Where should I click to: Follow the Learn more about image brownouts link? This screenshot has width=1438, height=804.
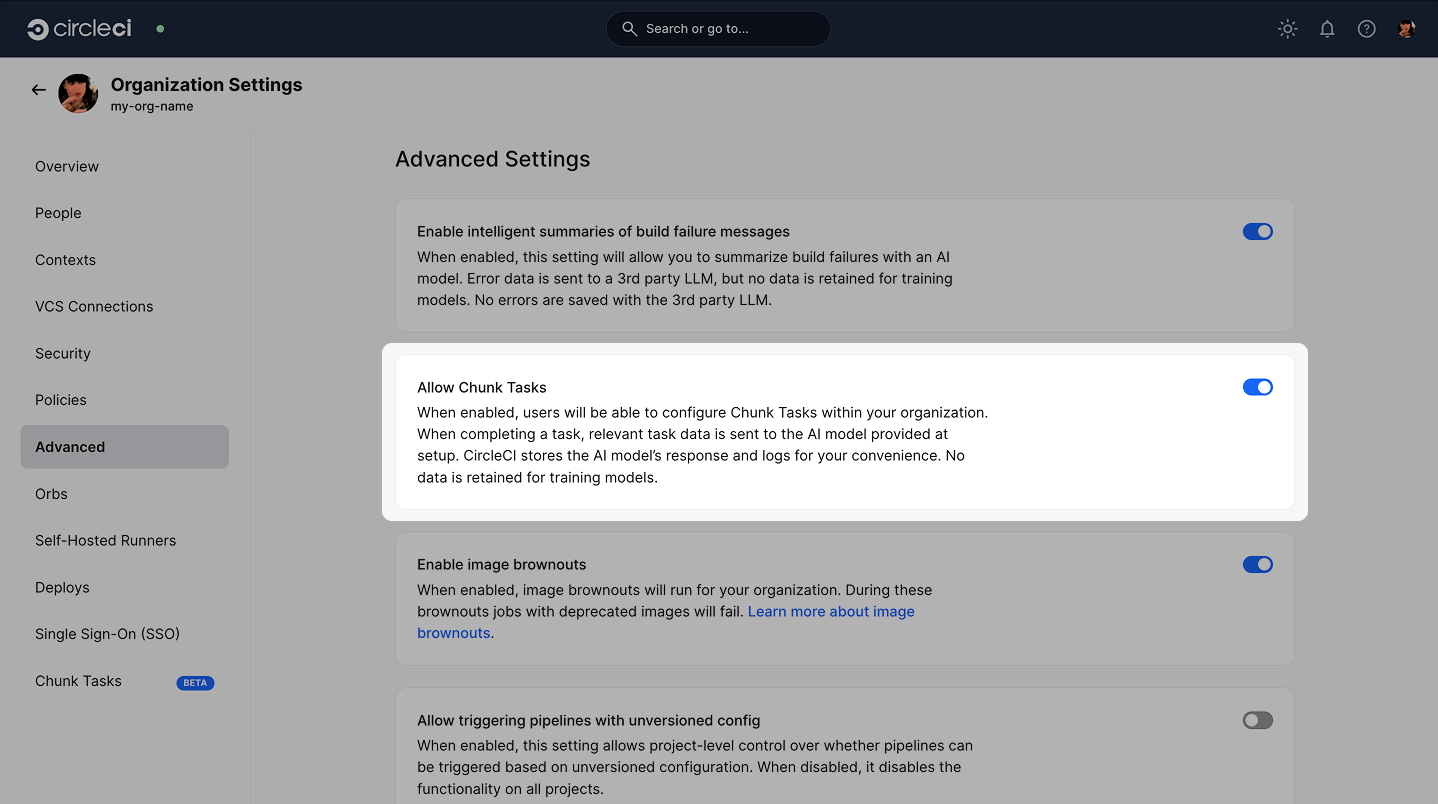[830, 611]
